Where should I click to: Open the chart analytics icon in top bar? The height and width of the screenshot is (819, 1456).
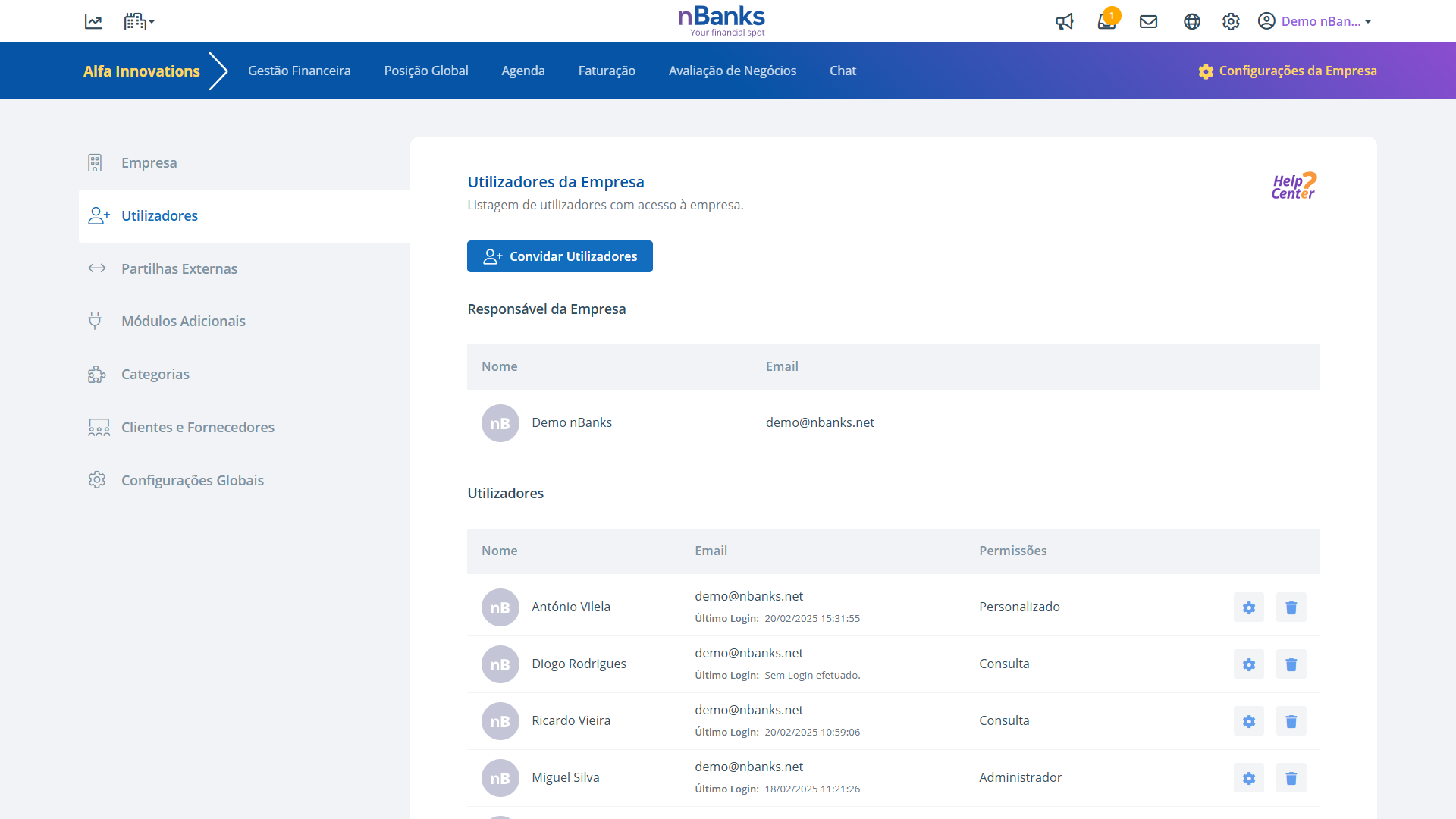point(93,21)
